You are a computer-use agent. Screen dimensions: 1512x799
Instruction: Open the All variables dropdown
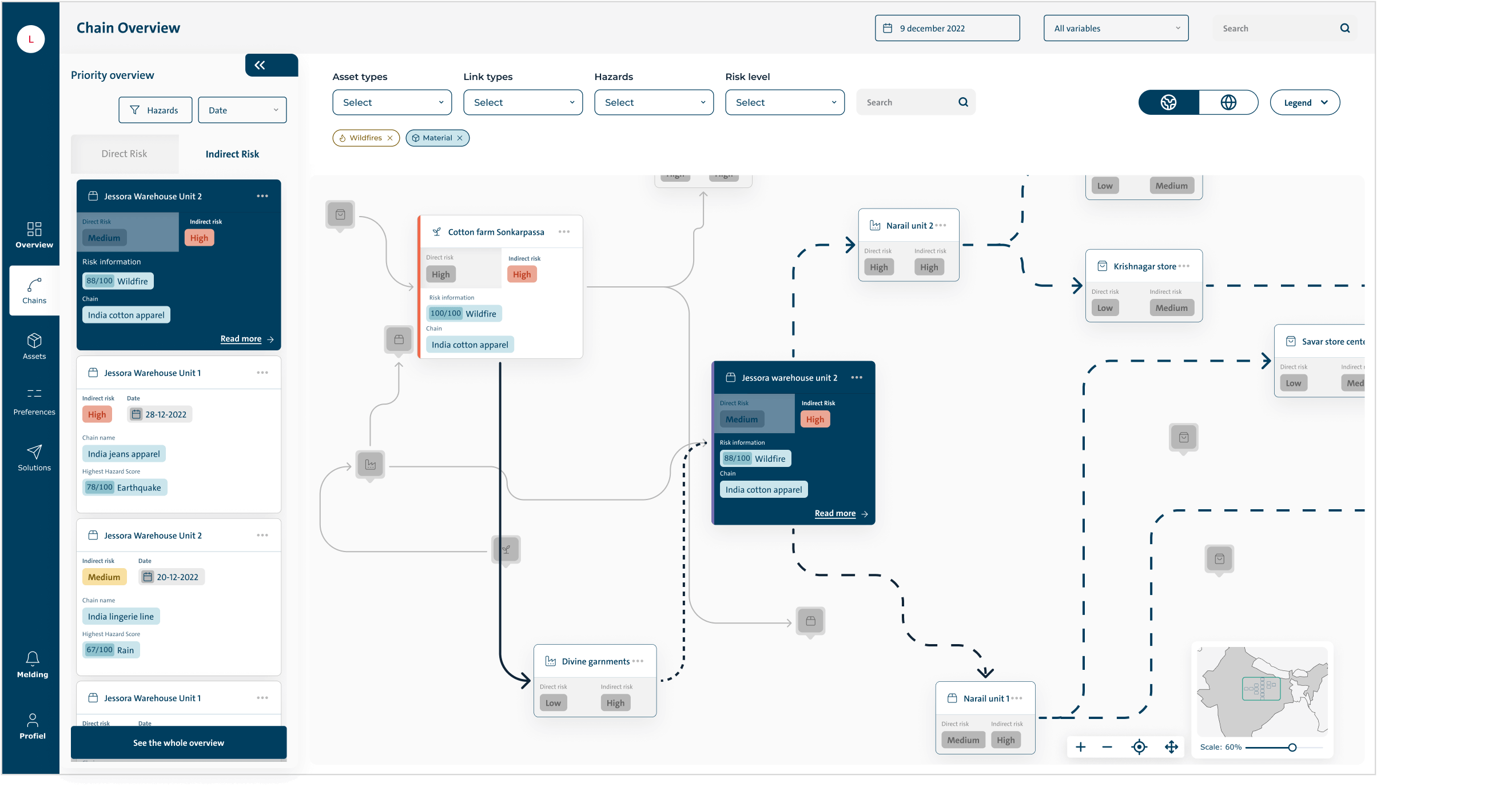[x=1115, y=28]
